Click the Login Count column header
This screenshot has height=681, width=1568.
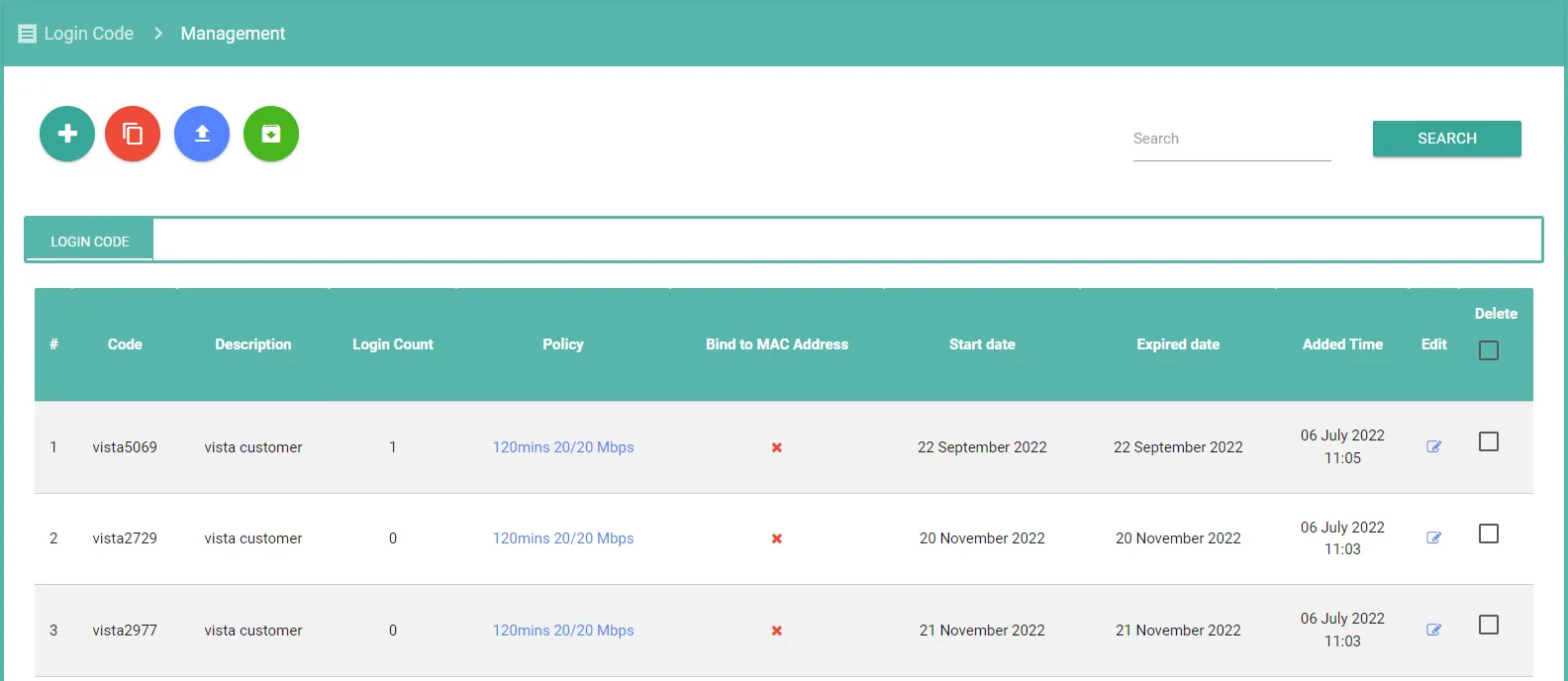[393, 344]
